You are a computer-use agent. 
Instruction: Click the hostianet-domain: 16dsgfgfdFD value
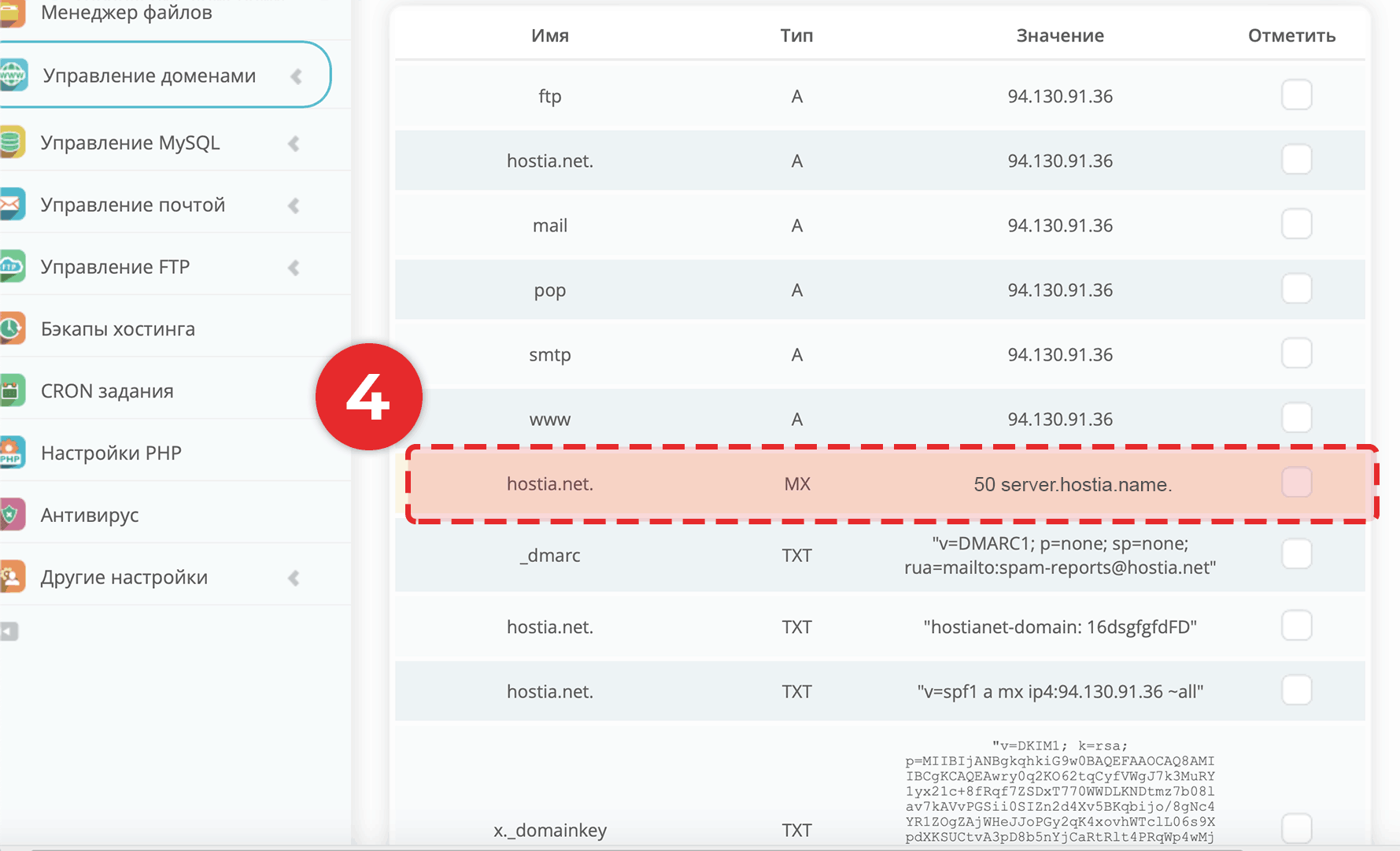coord(1060,627)
